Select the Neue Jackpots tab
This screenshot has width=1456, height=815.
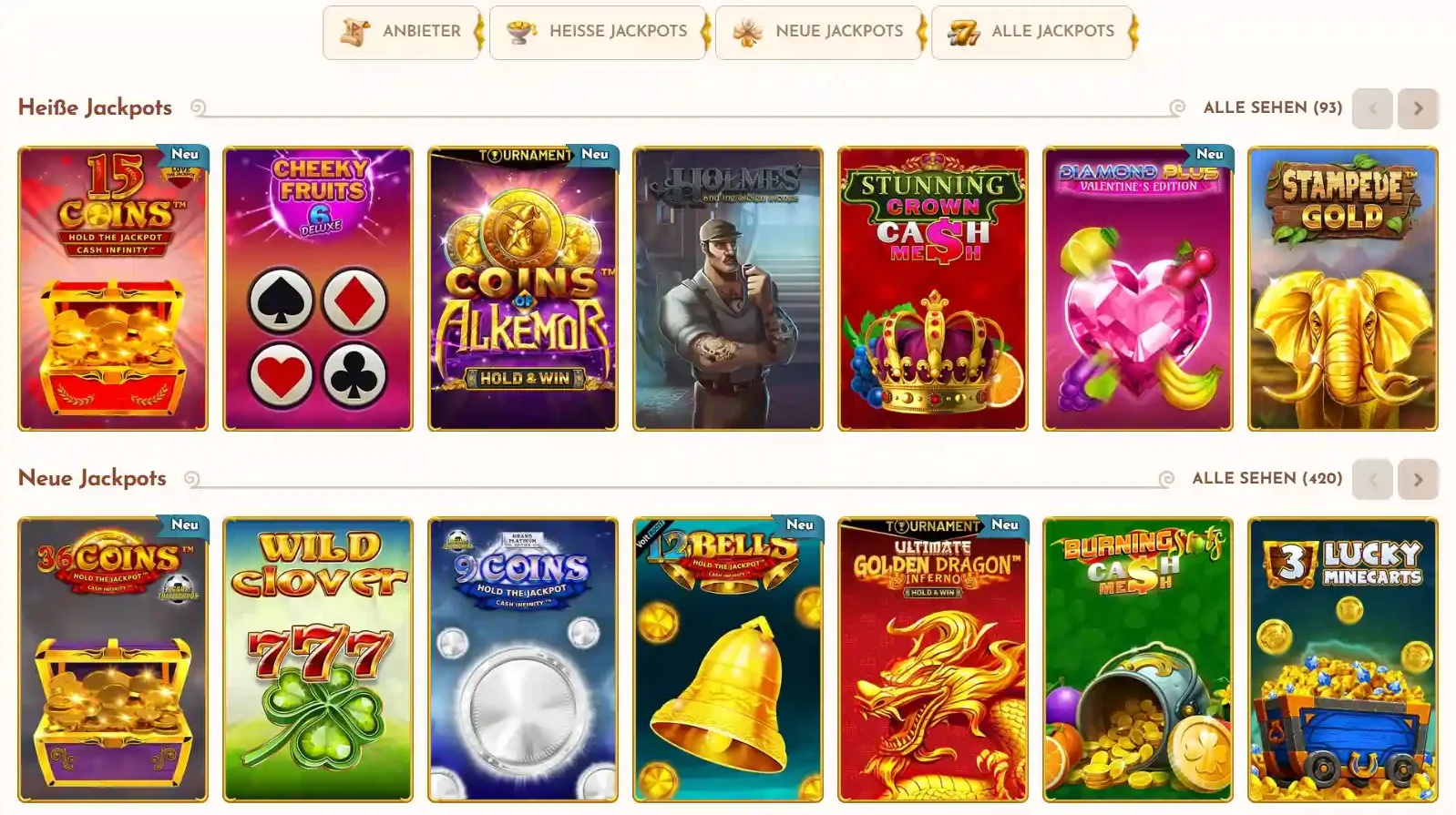click(819, 32)
